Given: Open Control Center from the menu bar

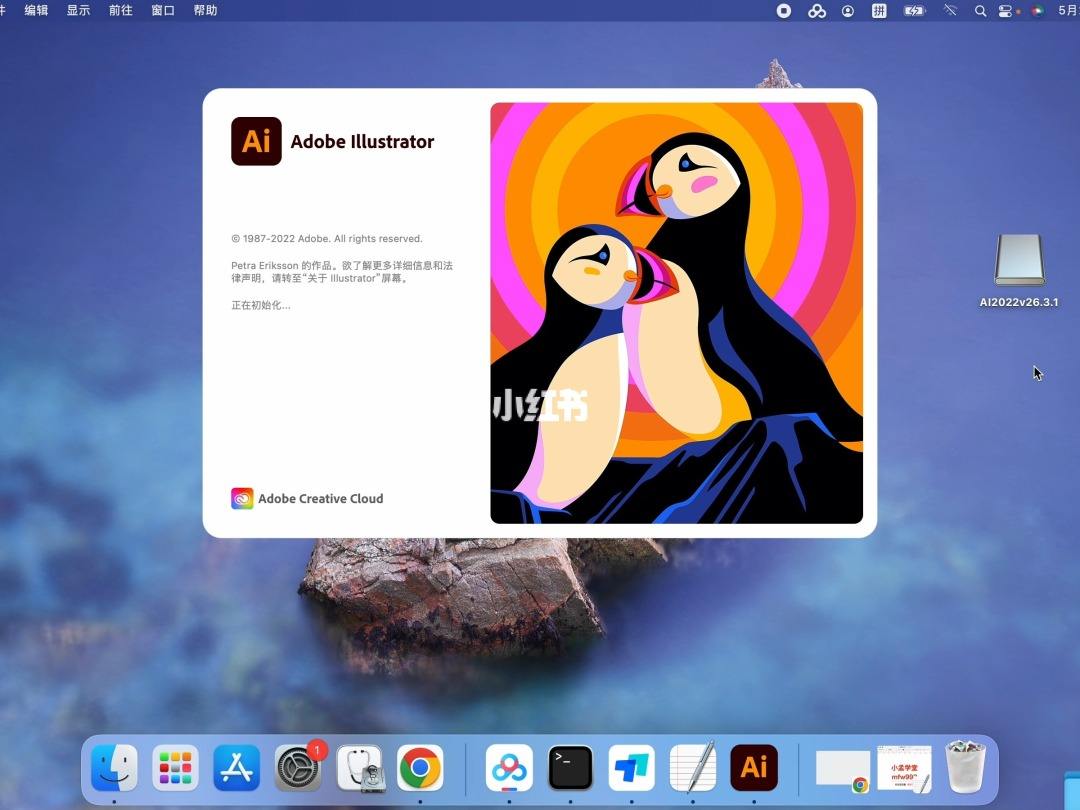Looking at the screenshot, I should [1006, 11].
